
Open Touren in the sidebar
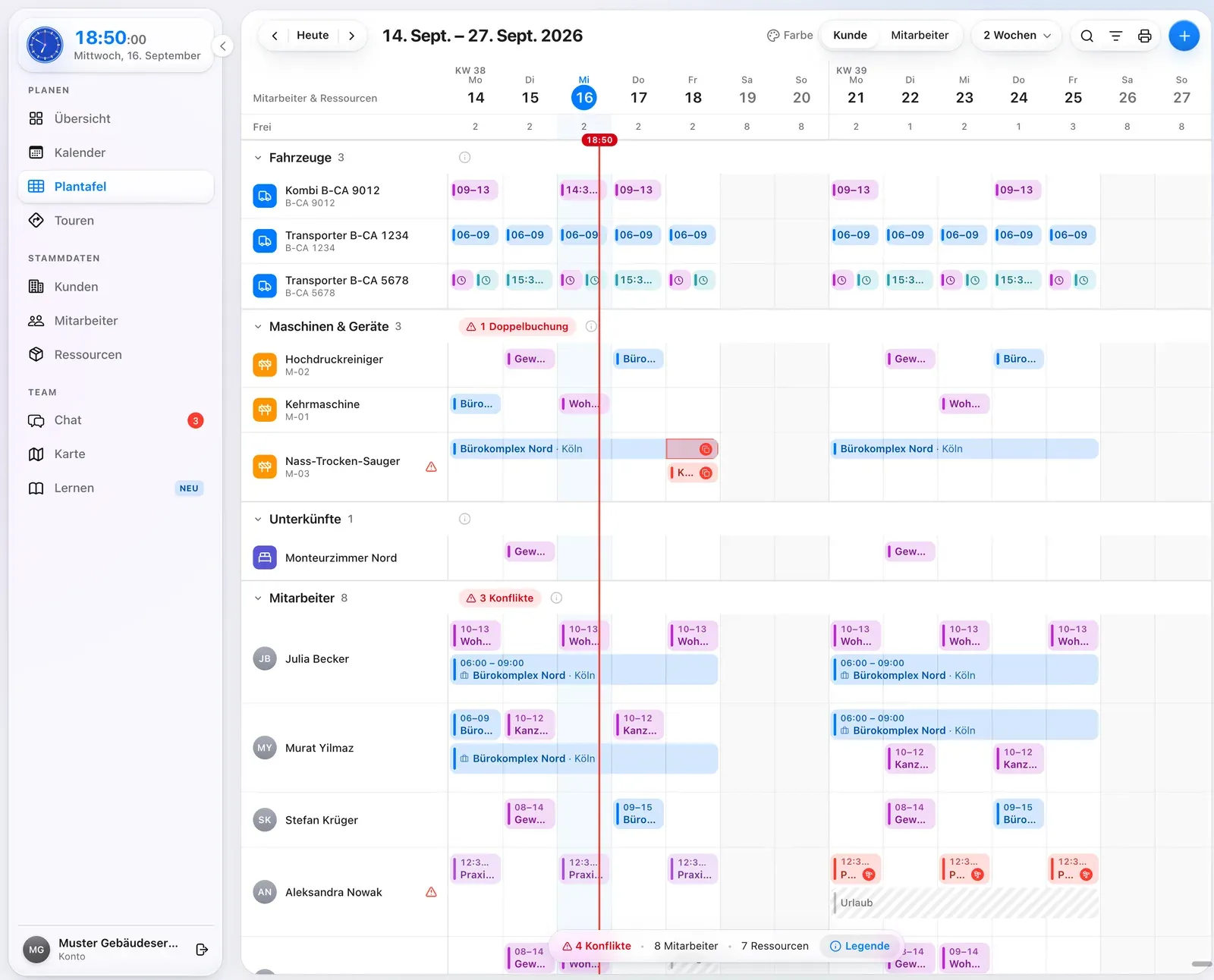116,221
